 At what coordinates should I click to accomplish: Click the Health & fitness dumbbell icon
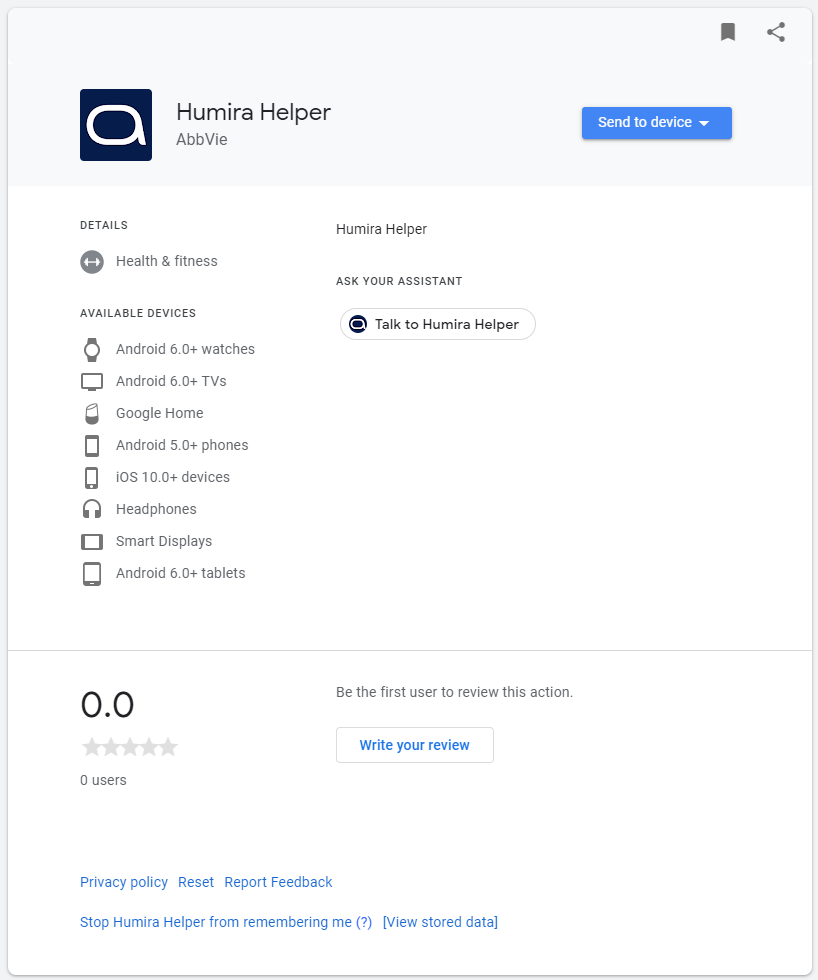pyautogui.click(x=92, y=262)
